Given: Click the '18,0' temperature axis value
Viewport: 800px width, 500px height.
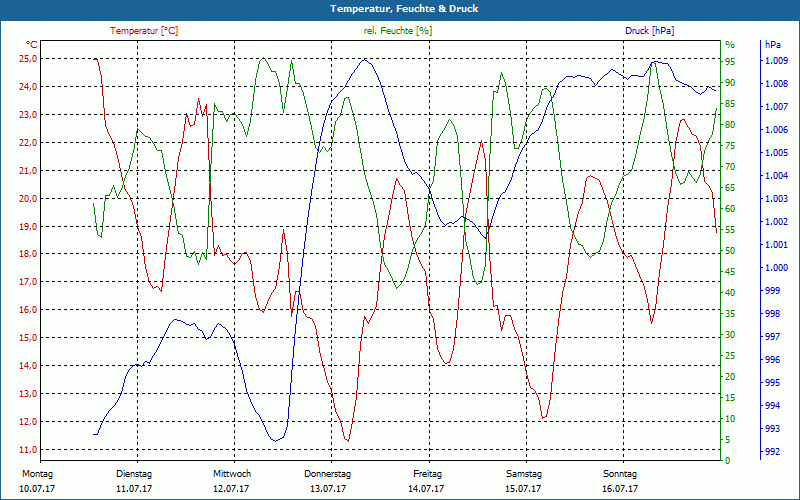Looking at the screenshot, I should (28, 254).
